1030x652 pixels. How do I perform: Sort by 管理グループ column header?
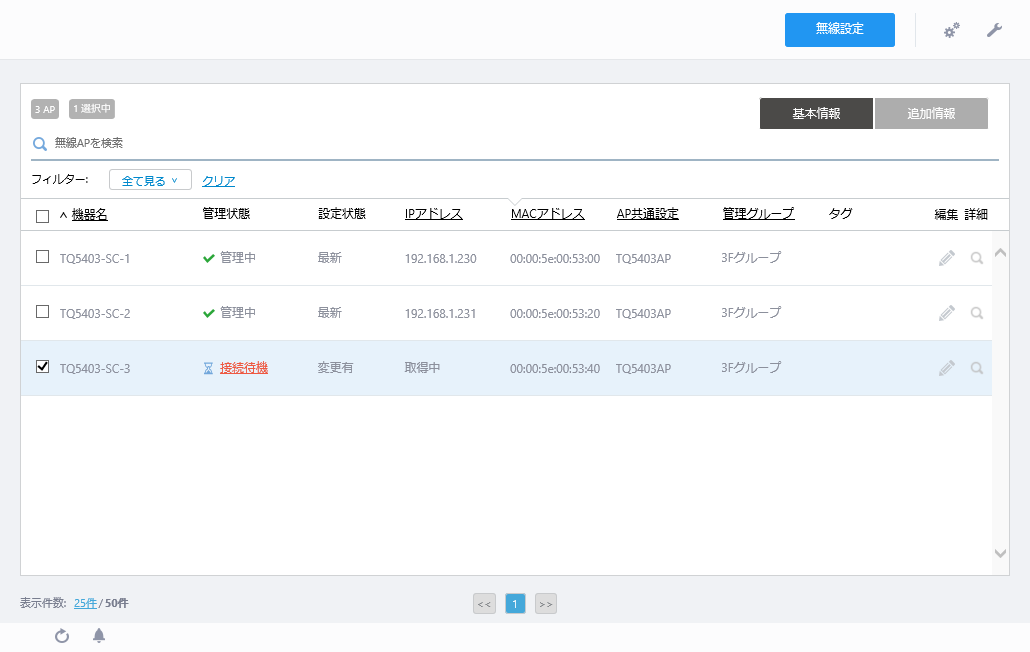[x=759, y=213]
